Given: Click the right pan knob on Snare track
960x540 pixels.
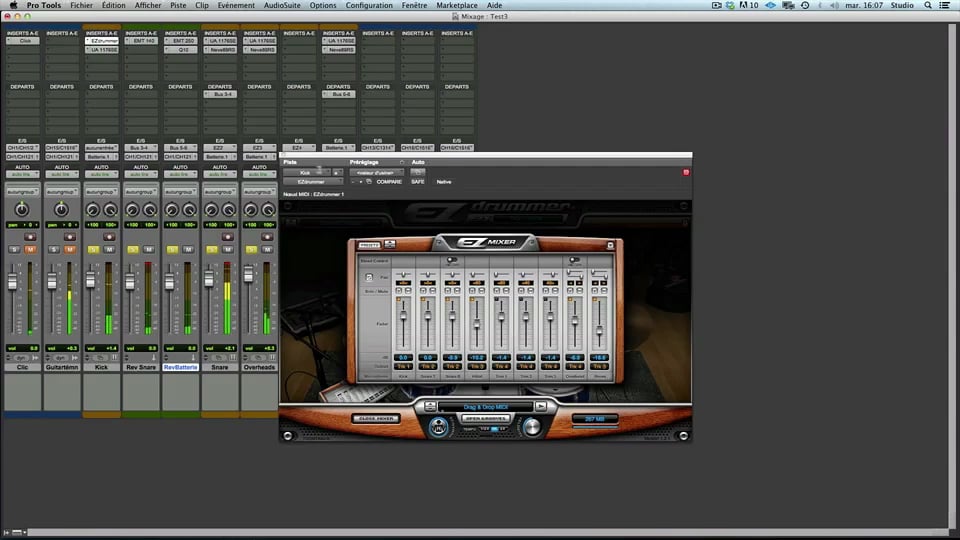Looking at the screenshot, I should 229,211.
